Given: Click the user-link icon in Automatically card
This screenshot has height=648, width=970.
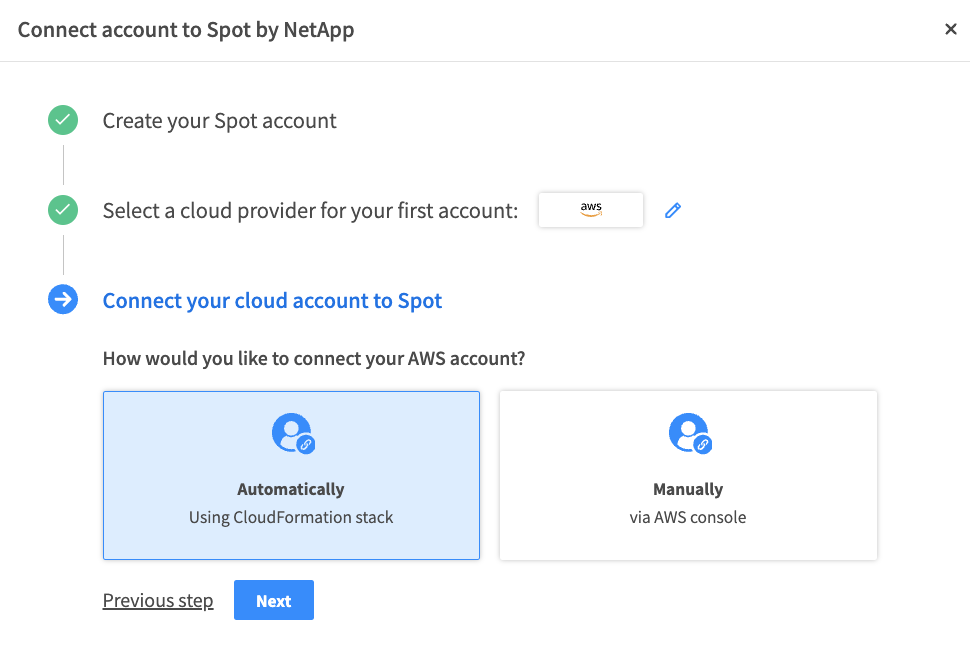Looking at the screenshot, I should coord(293,433).
